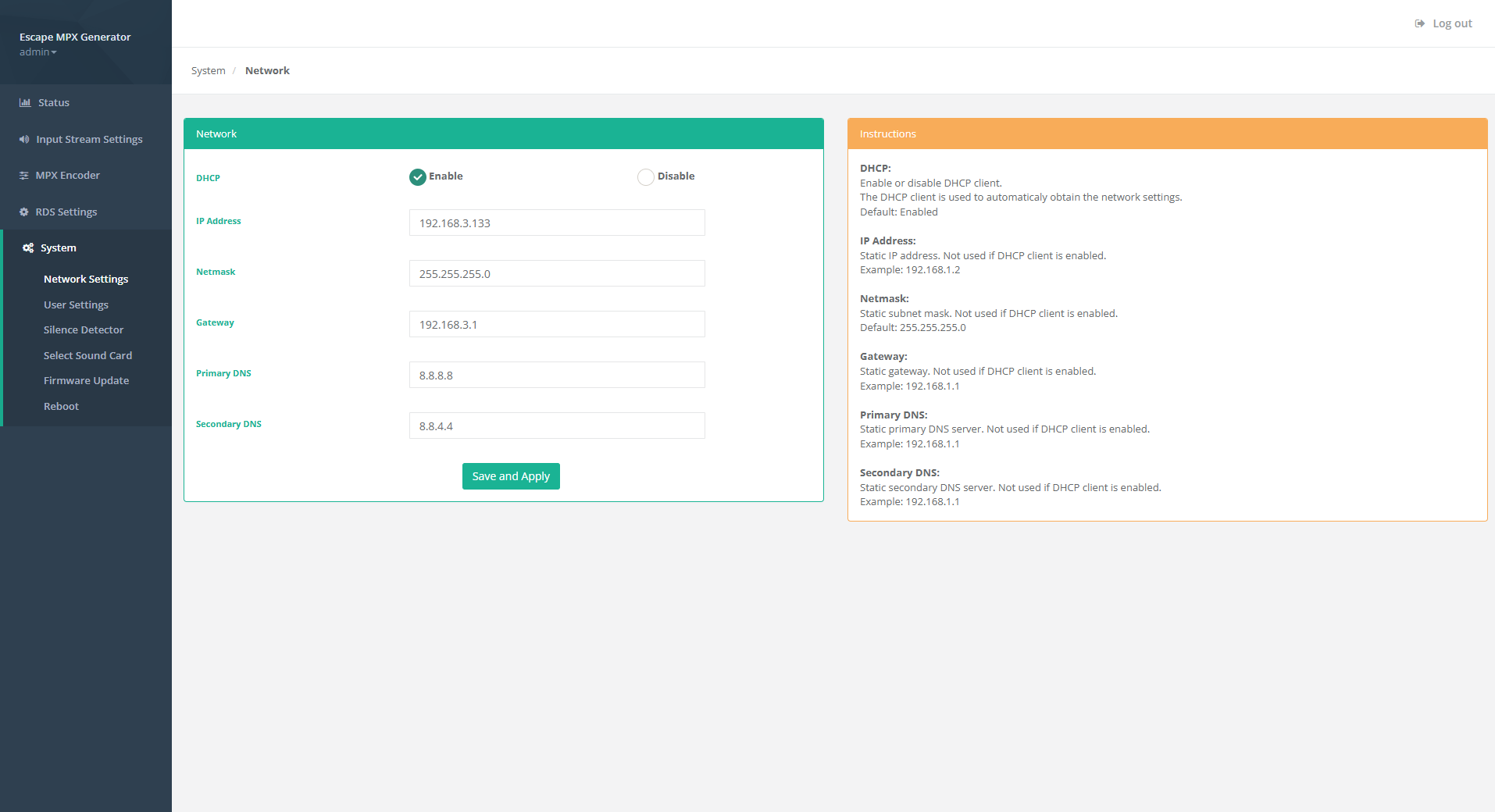
Task: Enable the DHCP client radio option
Action: tap(418, 177)
